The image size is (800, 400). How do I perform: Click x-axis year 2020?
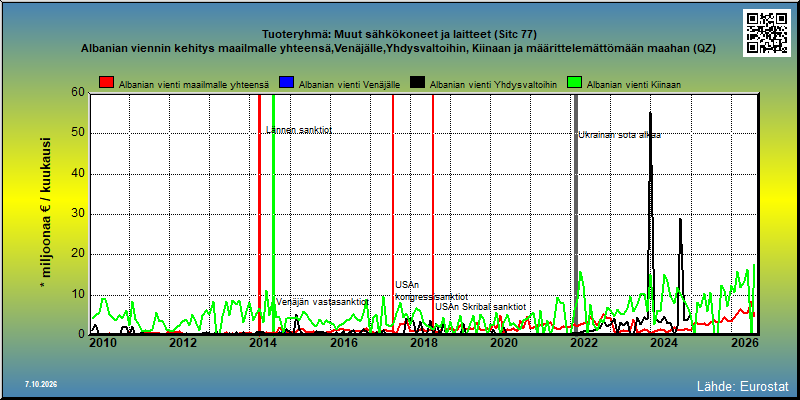(503, 343)
